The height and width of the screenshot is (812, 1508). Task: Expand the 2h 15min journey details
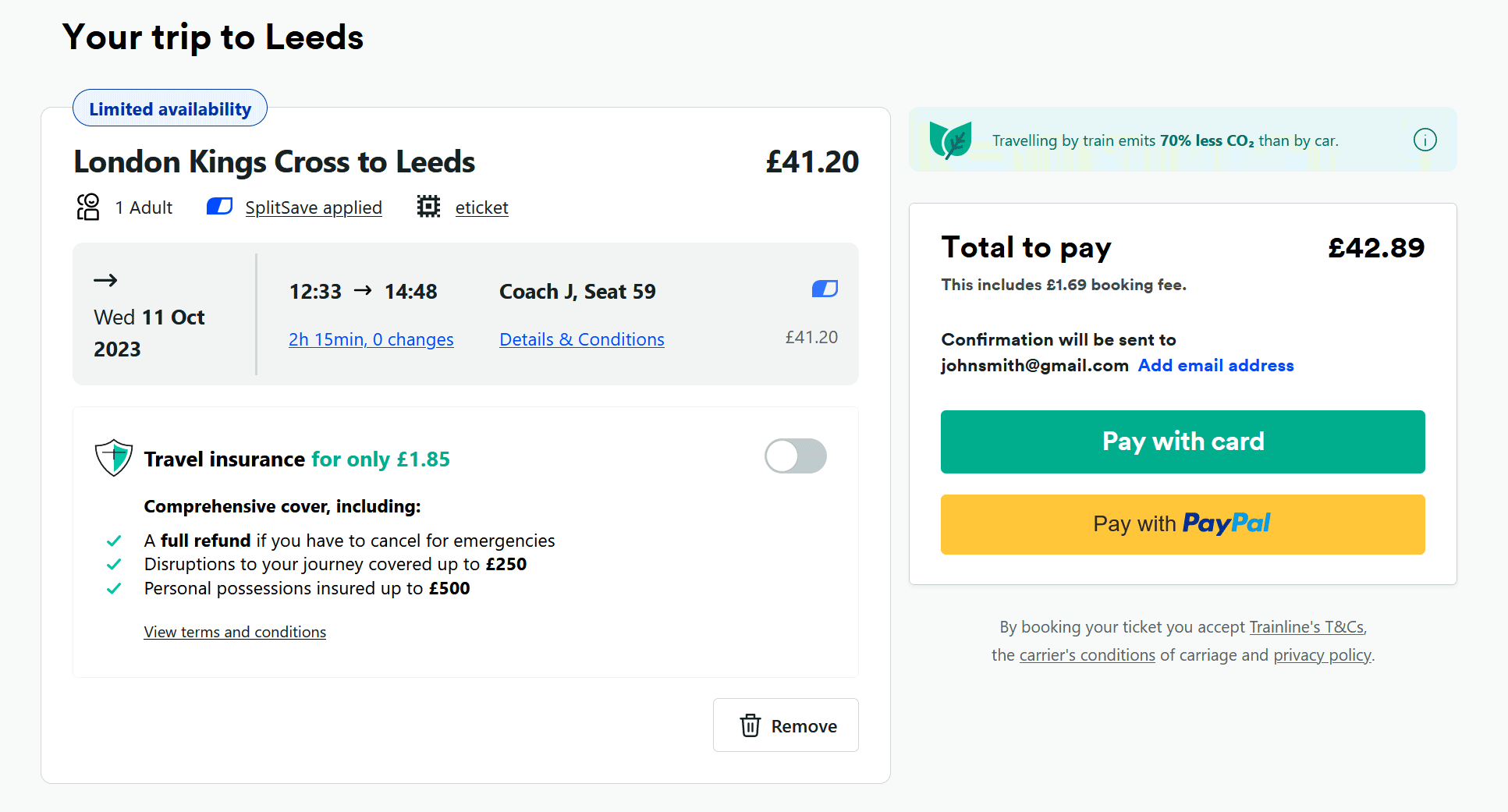coord(371,339)
